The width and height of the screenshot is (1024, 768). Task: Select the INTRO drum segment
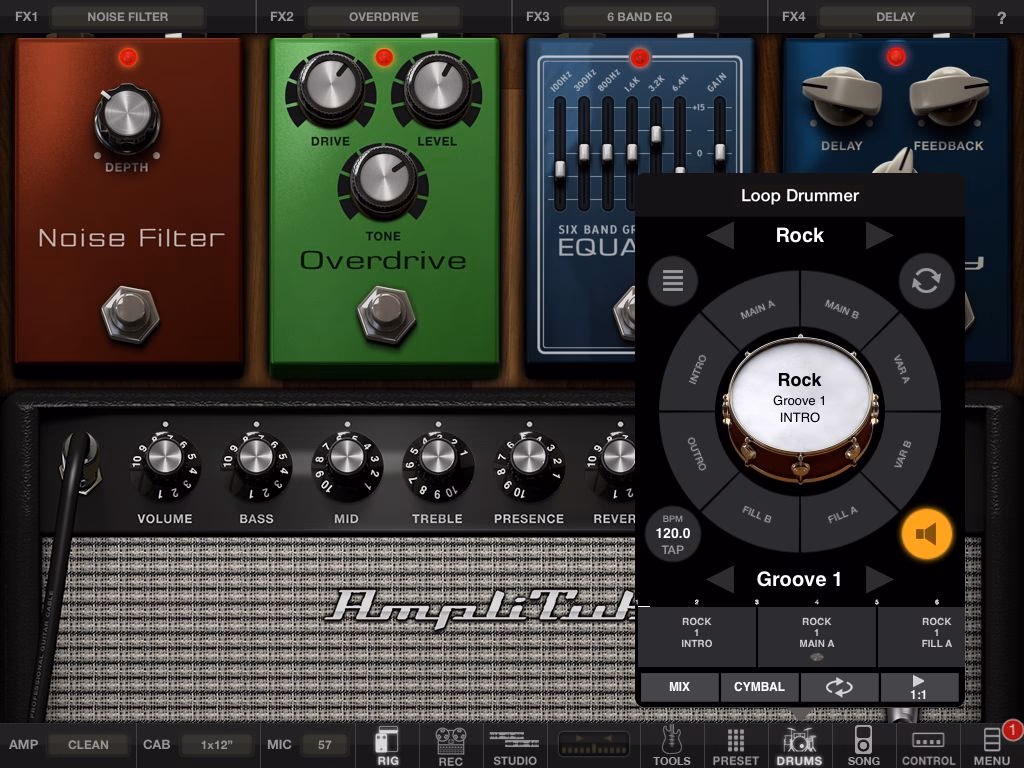(697, 370)
